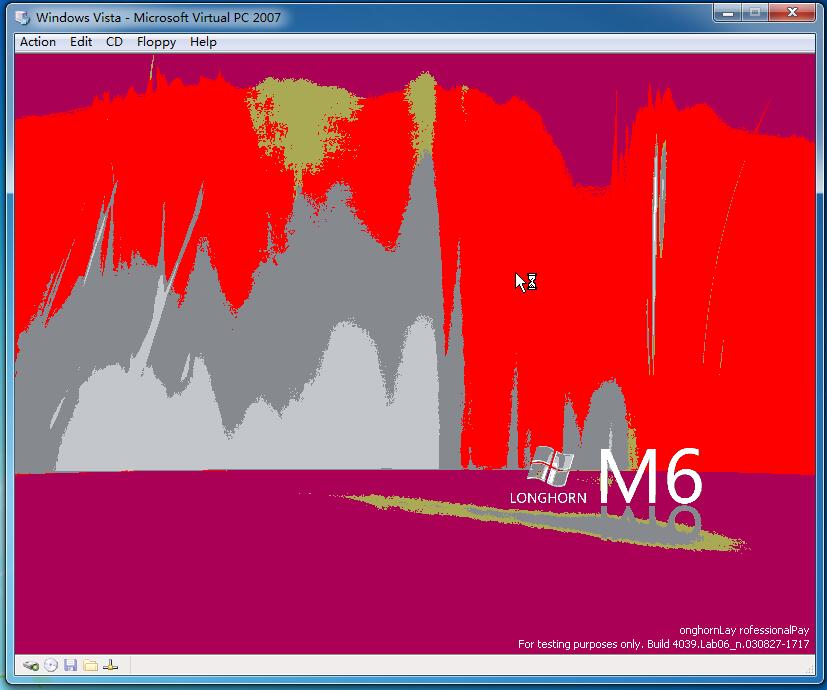
Task: Open the Help menu
Action: 203,42
